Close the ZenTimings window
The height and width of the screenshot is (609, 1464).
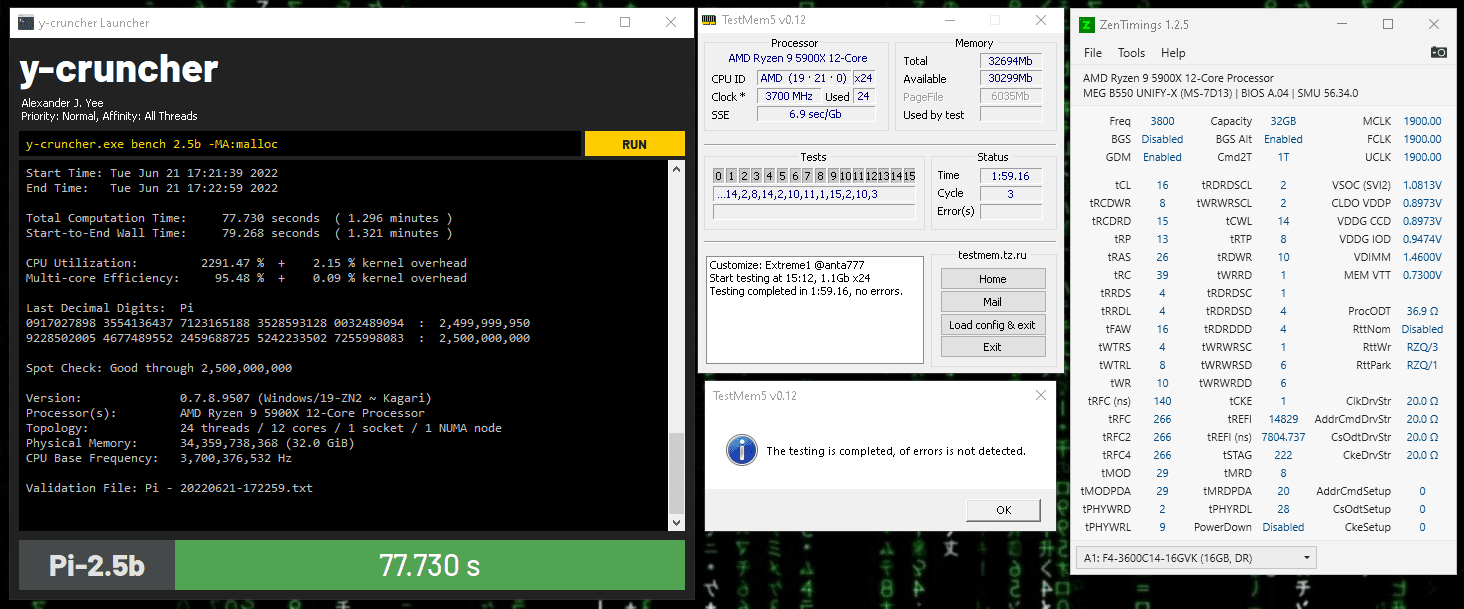(1433, 24)
